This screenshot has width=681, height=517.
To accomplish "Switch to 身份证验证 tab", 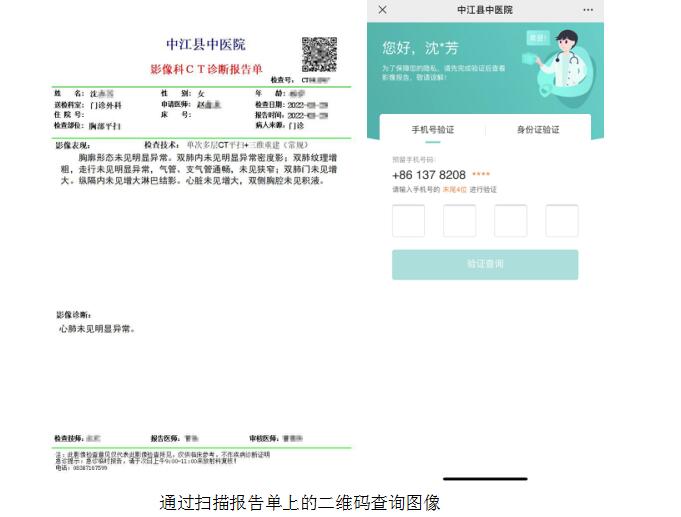I will pyautogui.click(x=537, y=130).
